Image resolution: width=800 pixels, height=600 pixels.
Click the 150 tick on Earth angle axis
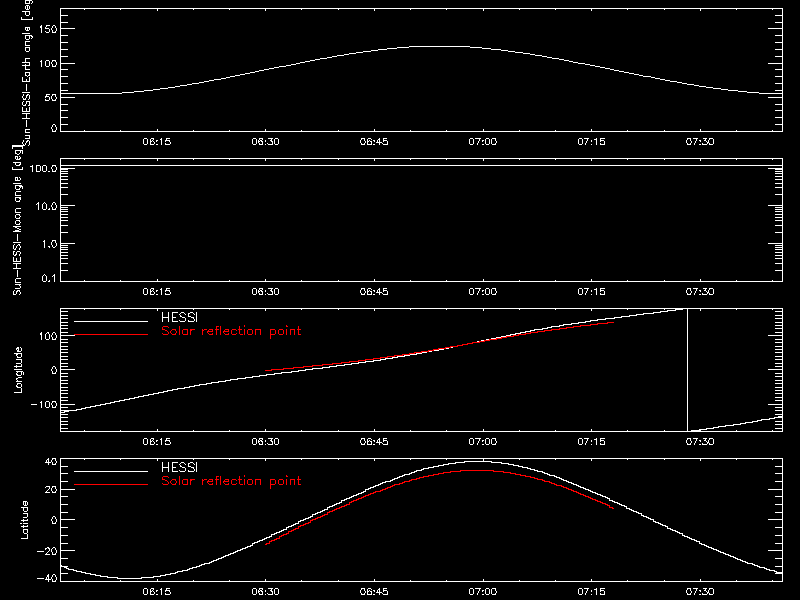pyautogui.click(x=48, y=29)
